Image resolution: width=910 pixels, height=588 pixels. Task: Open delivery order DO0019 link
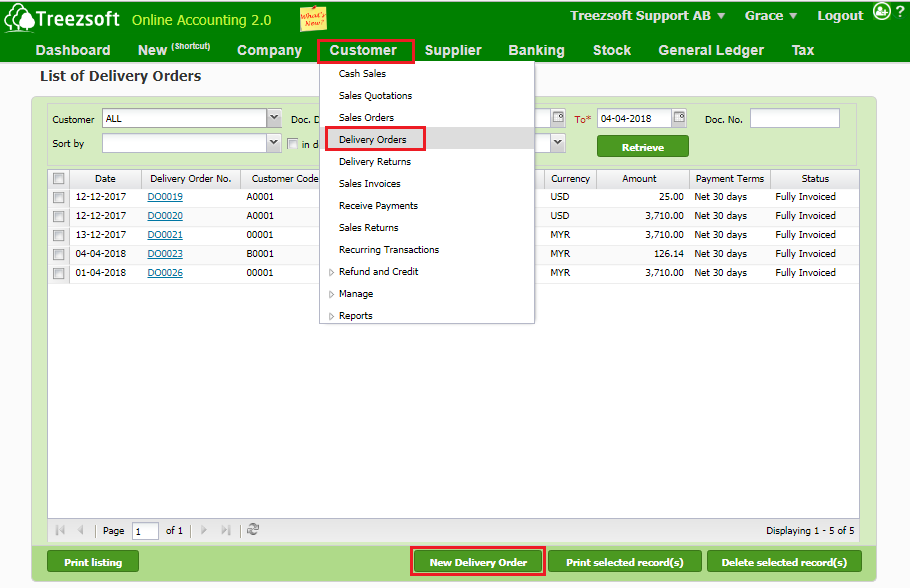coord(165,197)
